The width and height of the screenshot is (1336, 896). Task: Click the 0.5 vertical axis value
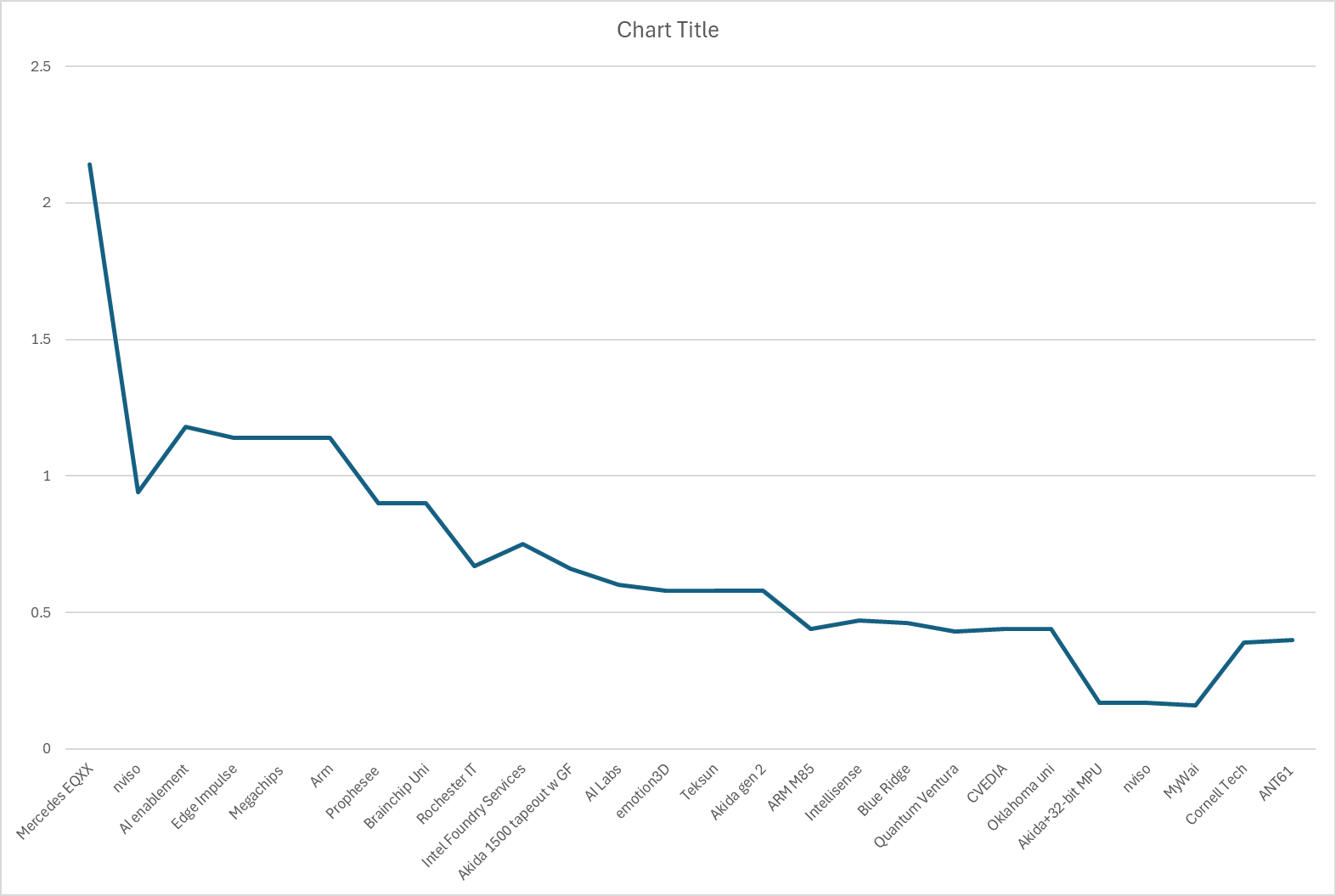(41, 612)
